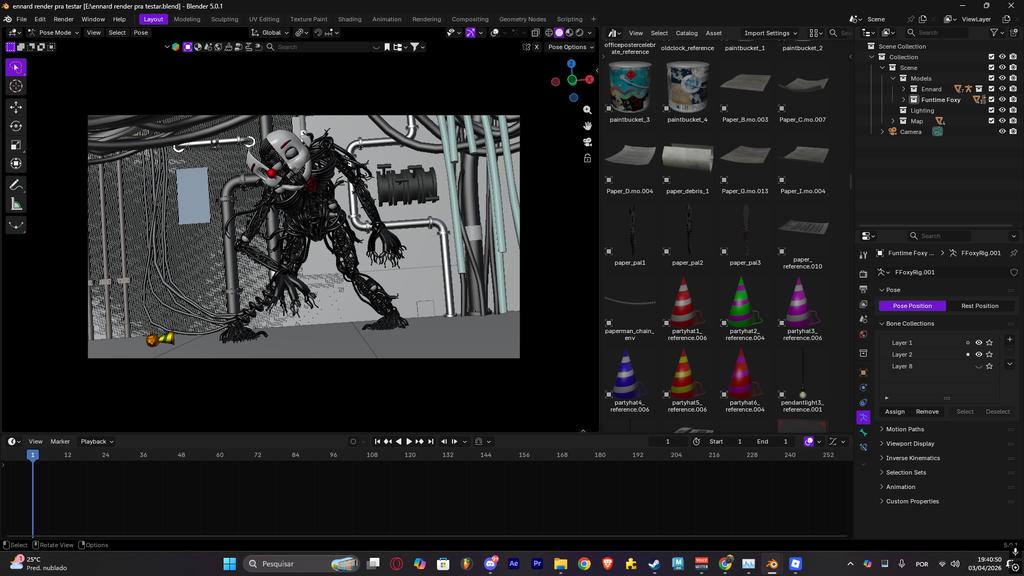Open the File menu
This screenshot has width=1024, height=576.
[x=22, y=19]
